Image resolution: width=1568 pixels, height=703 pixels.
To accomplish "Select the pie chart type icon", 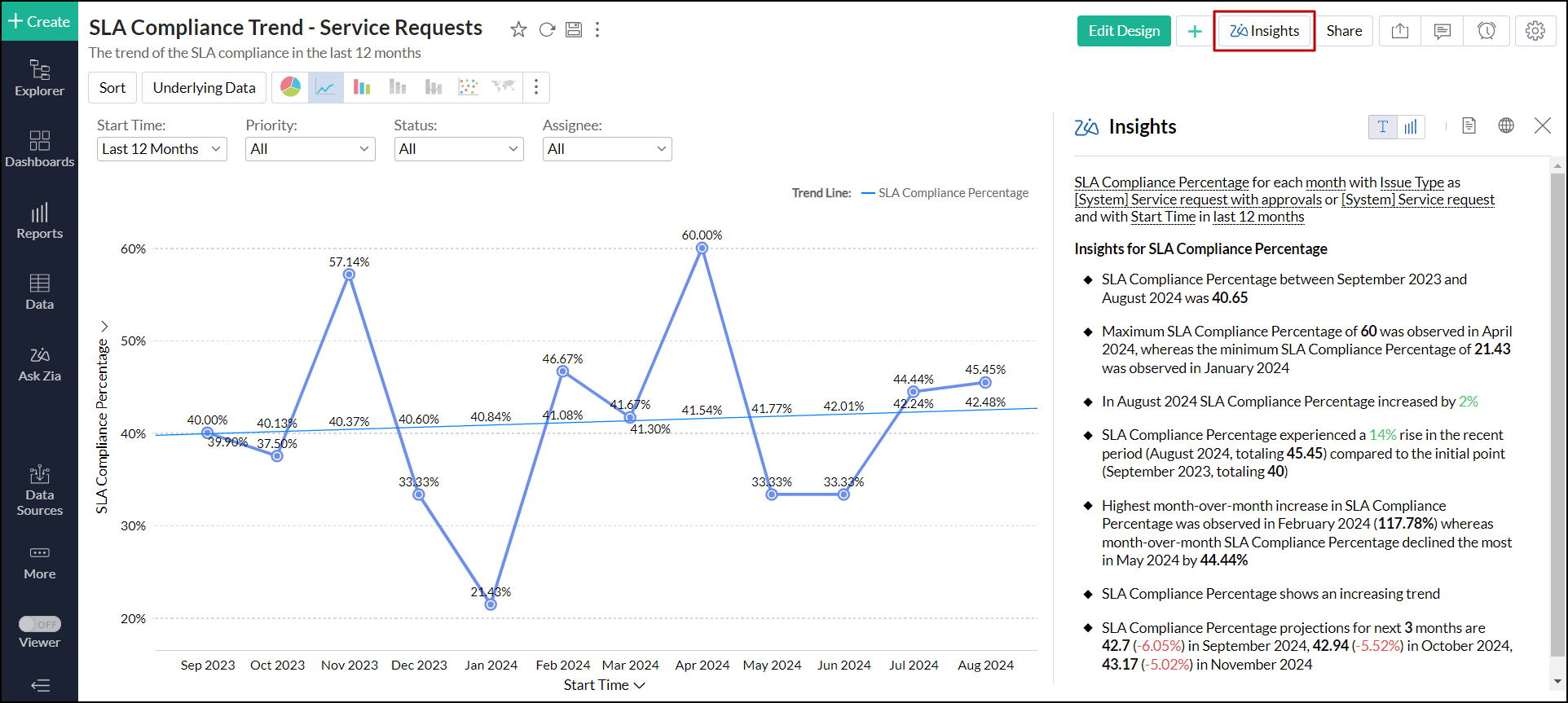I will click(290, 87).
